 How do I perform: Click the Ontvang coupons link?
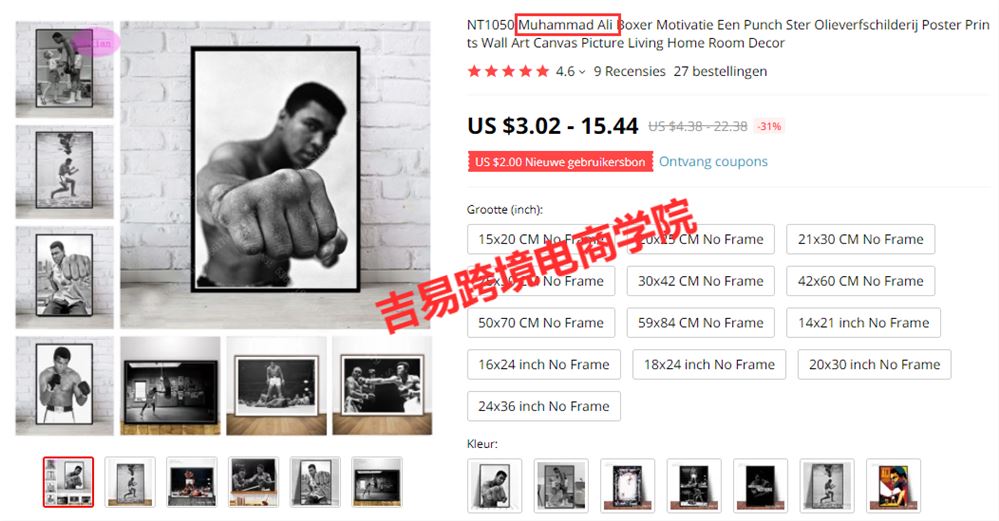click(713, 162)
